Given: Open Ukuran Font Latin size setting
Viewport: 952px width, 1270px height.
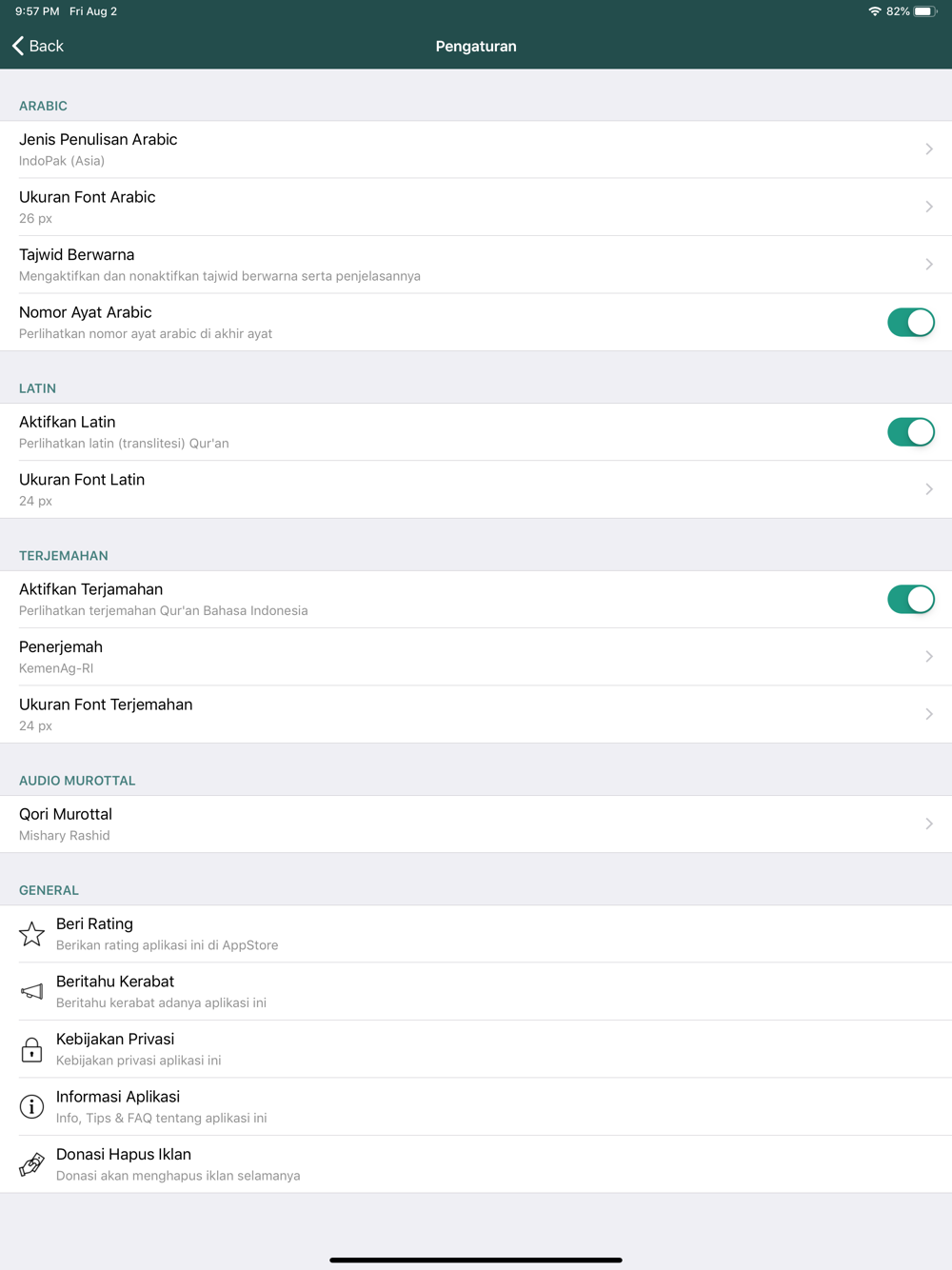Looking at the screenshot, I should (x=476, y=489).
